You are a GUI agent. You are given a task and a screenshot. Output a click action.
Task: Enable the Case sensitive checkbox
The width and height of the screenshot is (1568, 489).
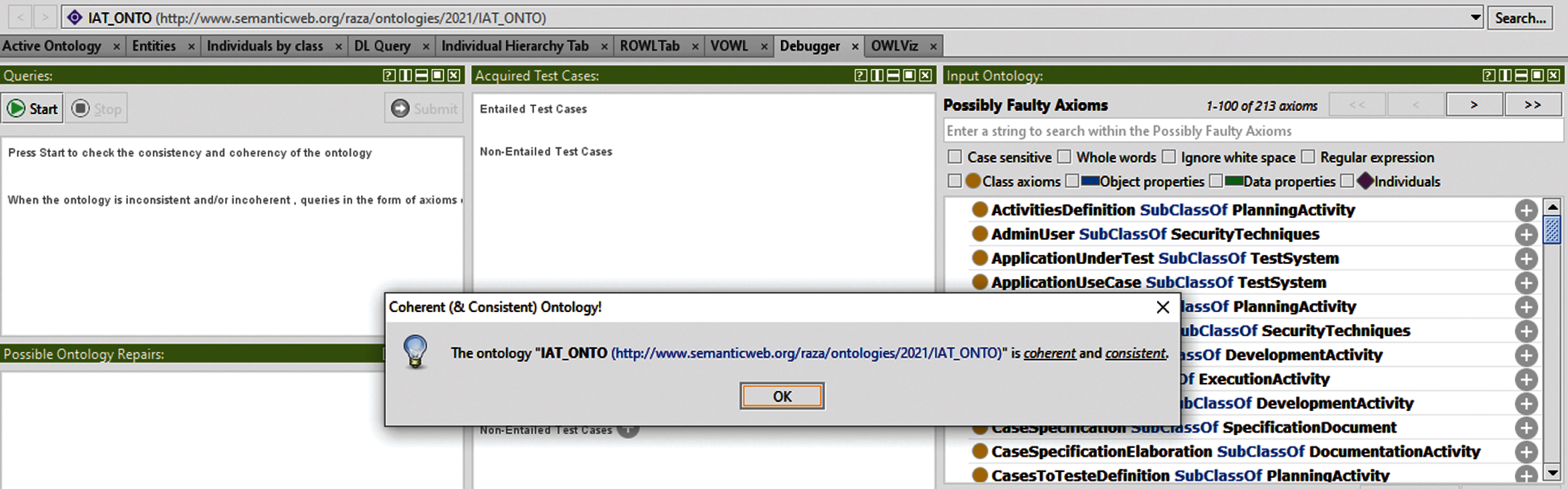[954, 157]
